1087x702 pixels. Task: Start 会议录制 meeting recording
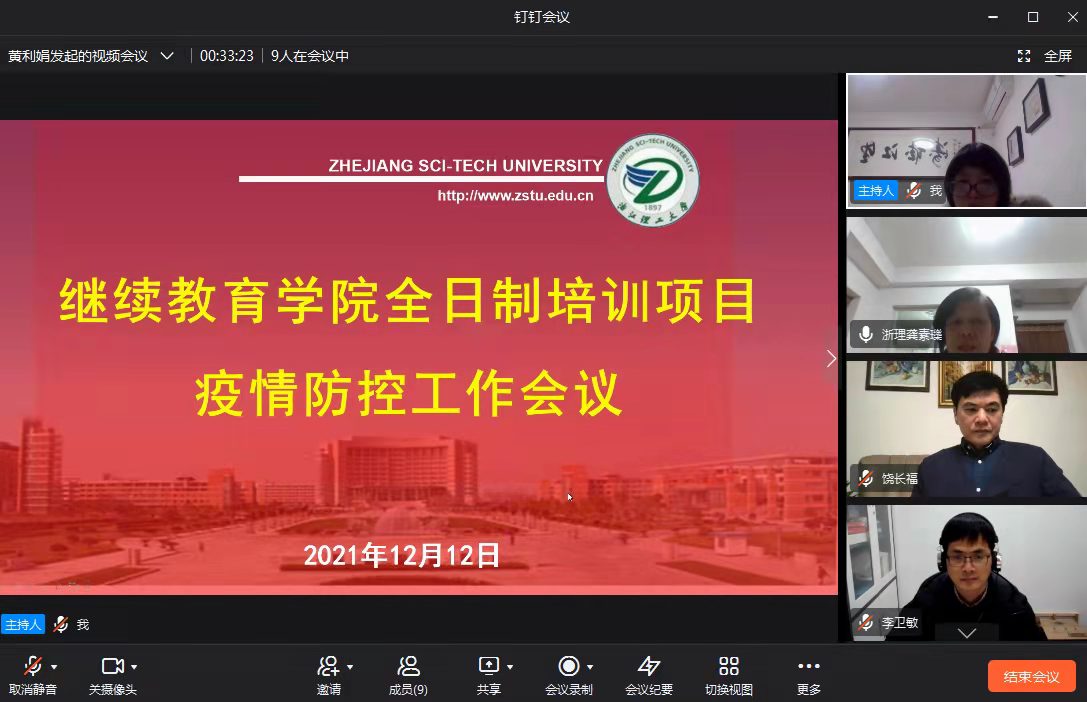click(x=568, y=667)
